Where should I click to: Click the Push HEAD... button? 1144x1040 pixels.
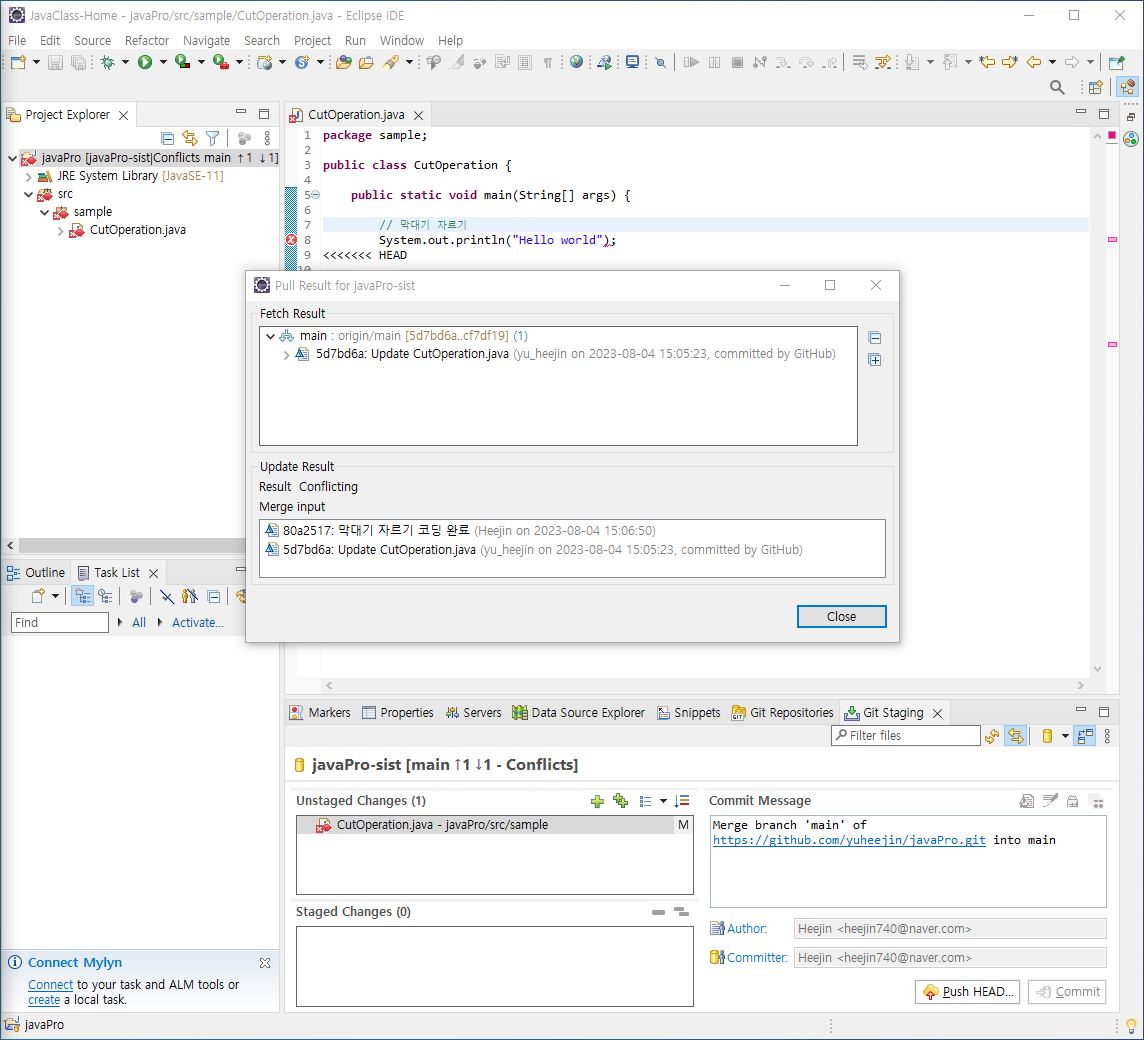pos(967,992)
